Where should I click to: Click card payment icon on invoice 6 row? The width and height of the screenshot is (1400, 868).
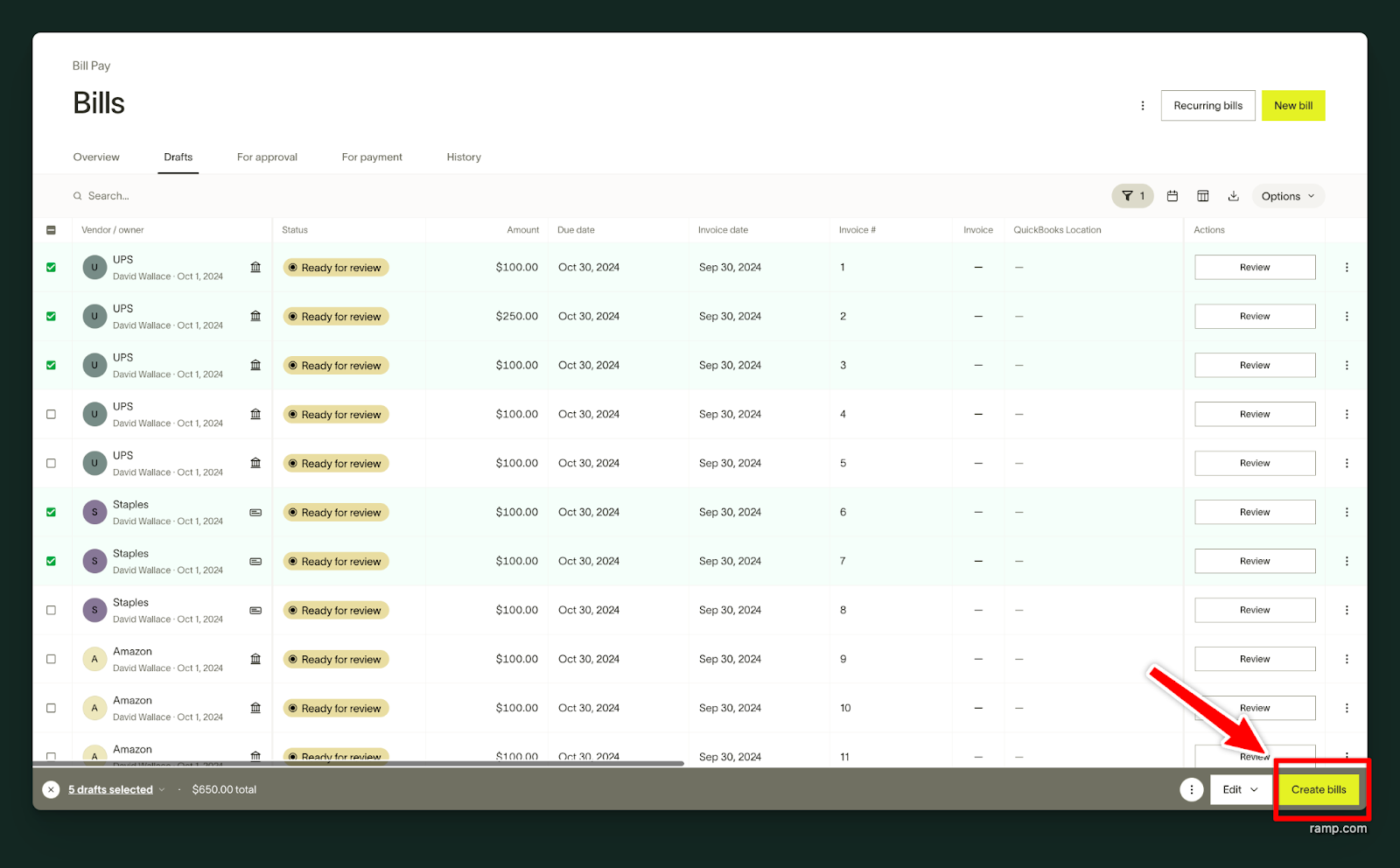tap(255, 513)
